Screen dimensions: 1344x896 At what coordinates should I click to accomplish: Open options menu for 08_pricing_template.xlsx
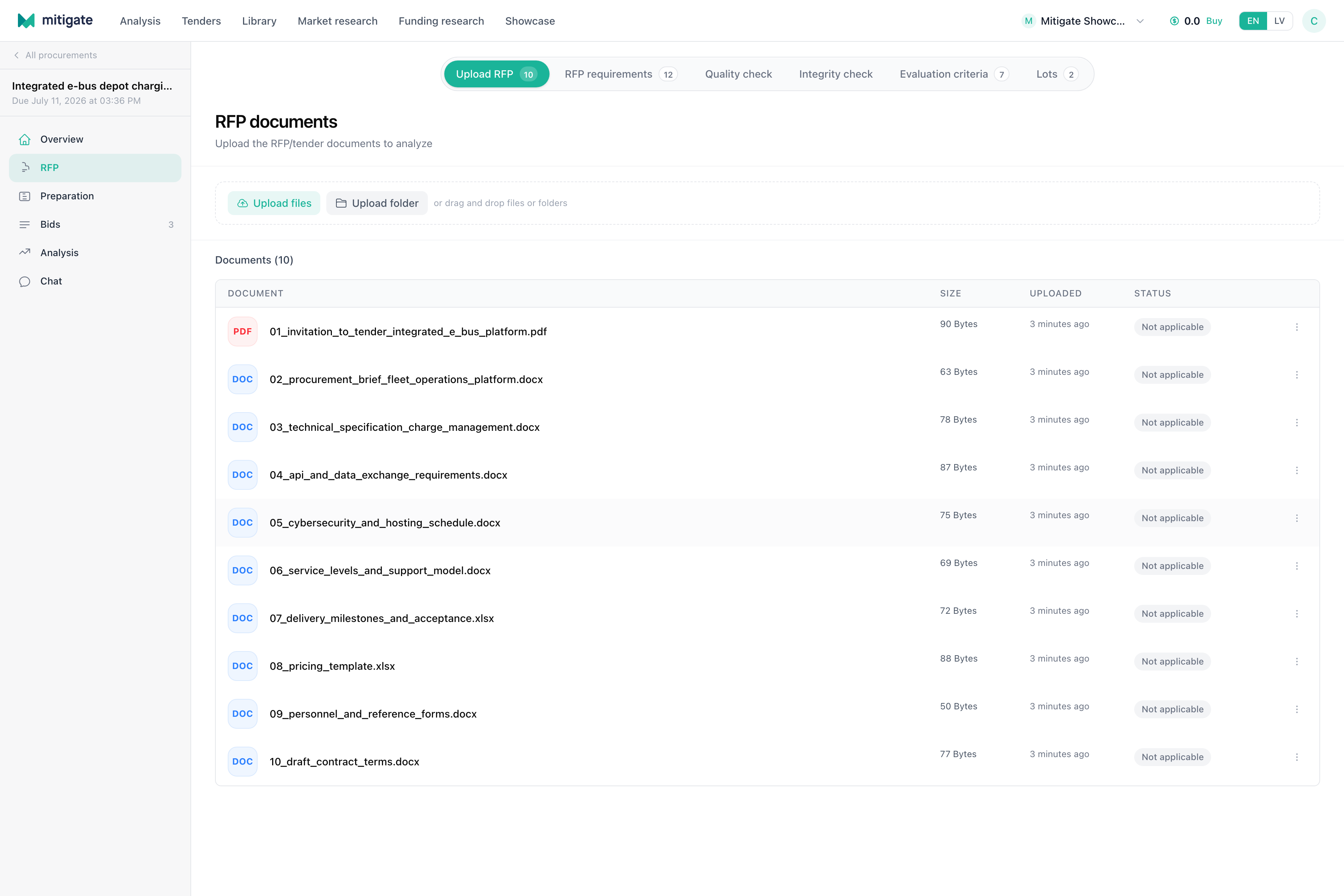pyautogui.click(x=1297, y=661)
